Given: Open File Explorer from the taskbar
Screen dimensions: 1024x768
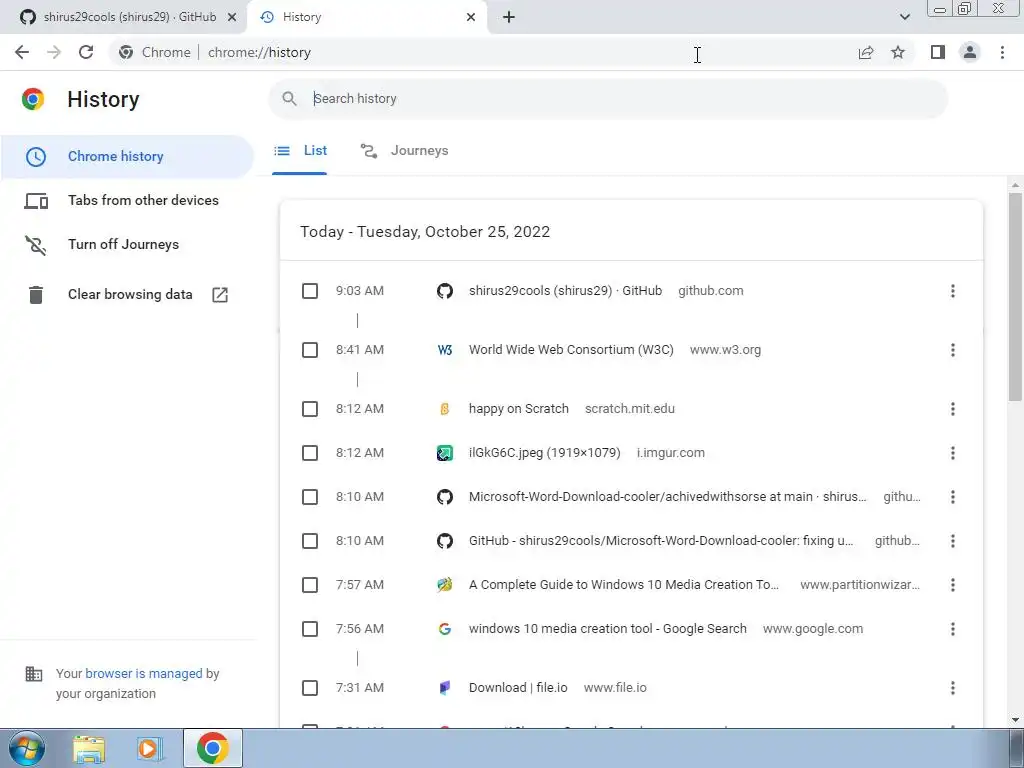Looking at the screenshot, I should click(89, 748).
